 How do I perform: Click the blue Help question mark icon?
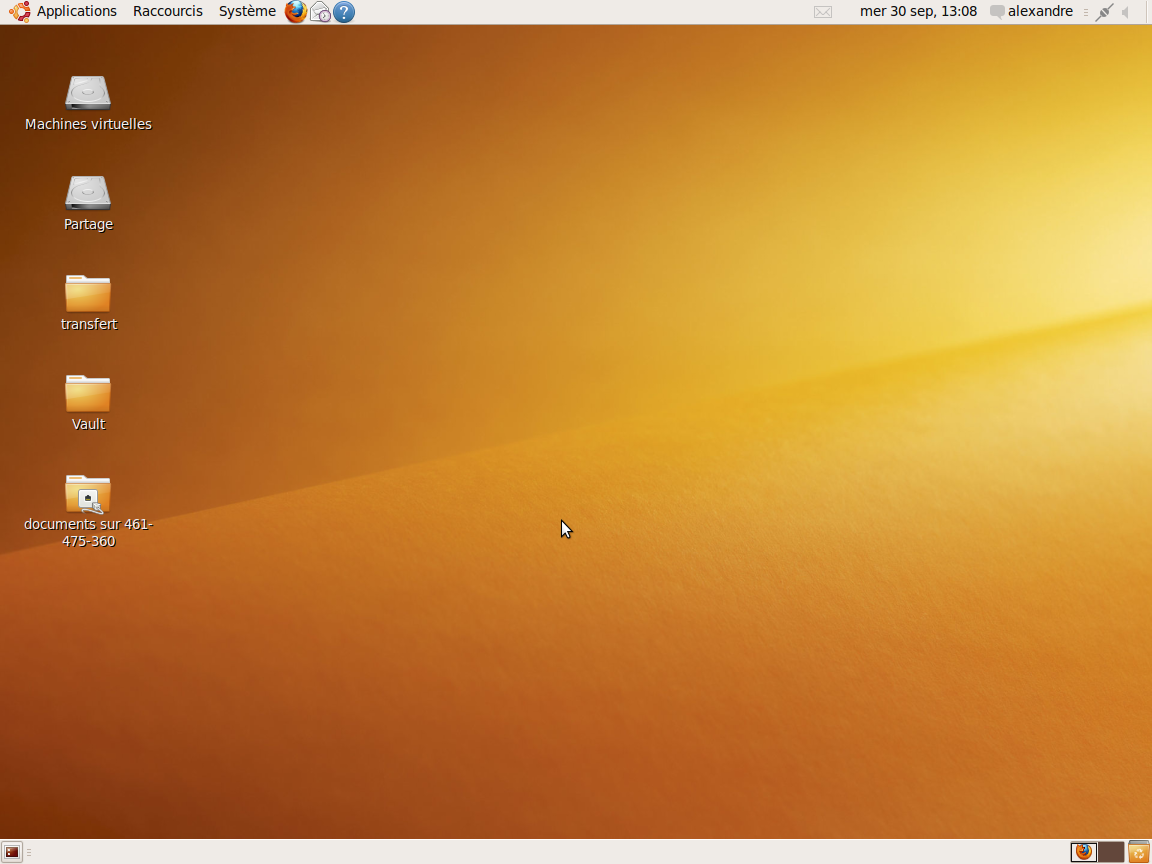[344, 12]
